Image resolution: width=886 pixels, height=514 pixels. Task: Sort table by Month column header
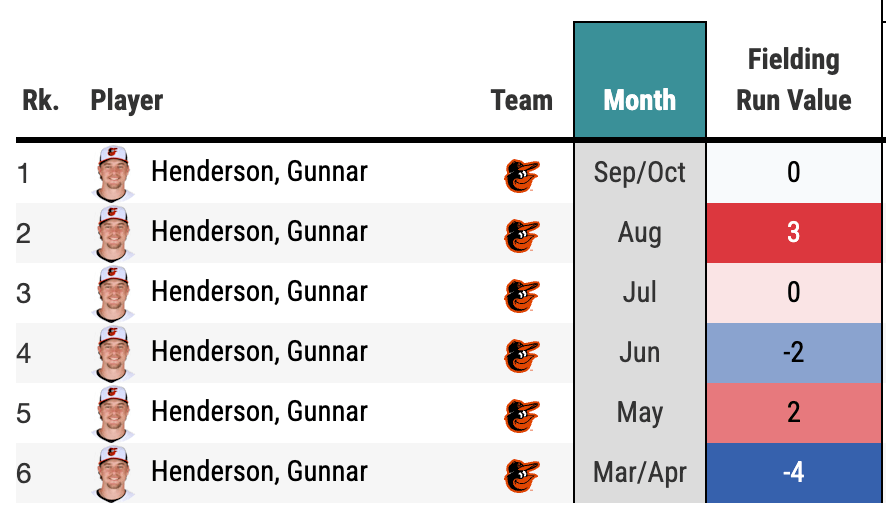(x=640, y=100)
